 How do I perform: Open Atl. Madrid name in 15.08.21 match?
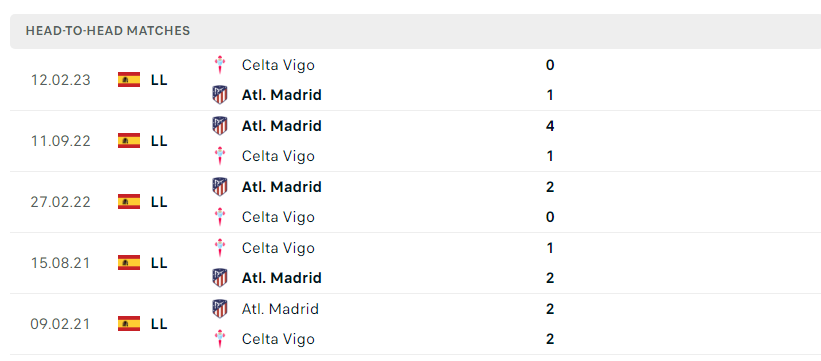(282, 278)
